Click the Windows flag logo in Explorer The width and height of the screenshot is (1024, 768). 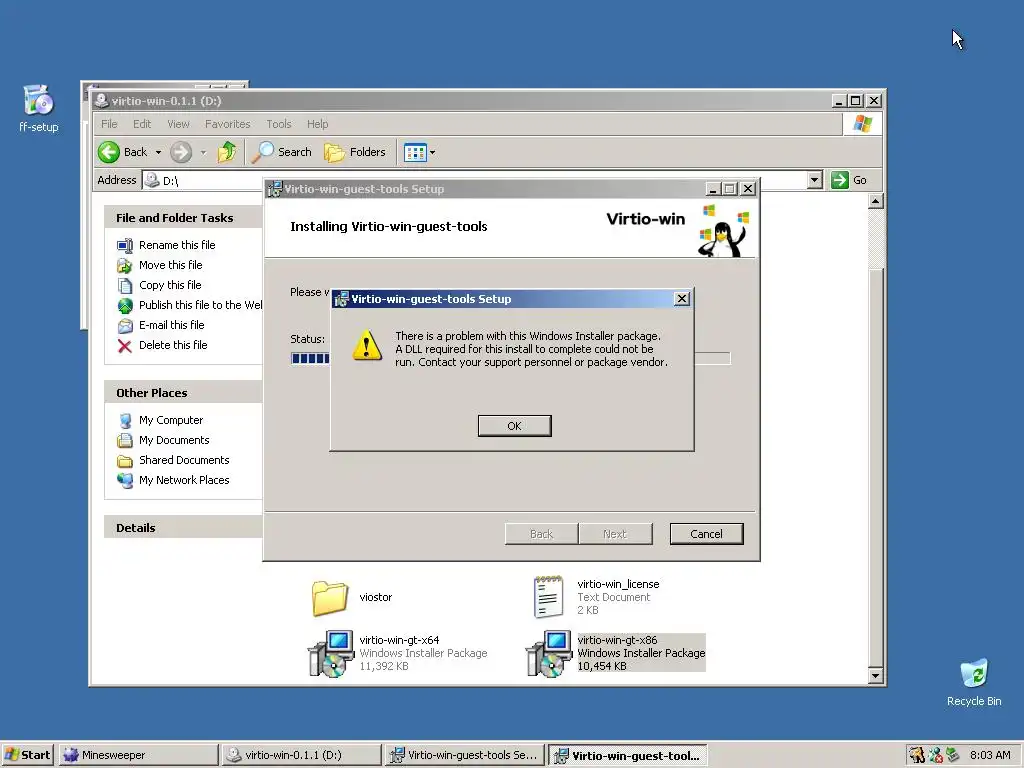862,124
